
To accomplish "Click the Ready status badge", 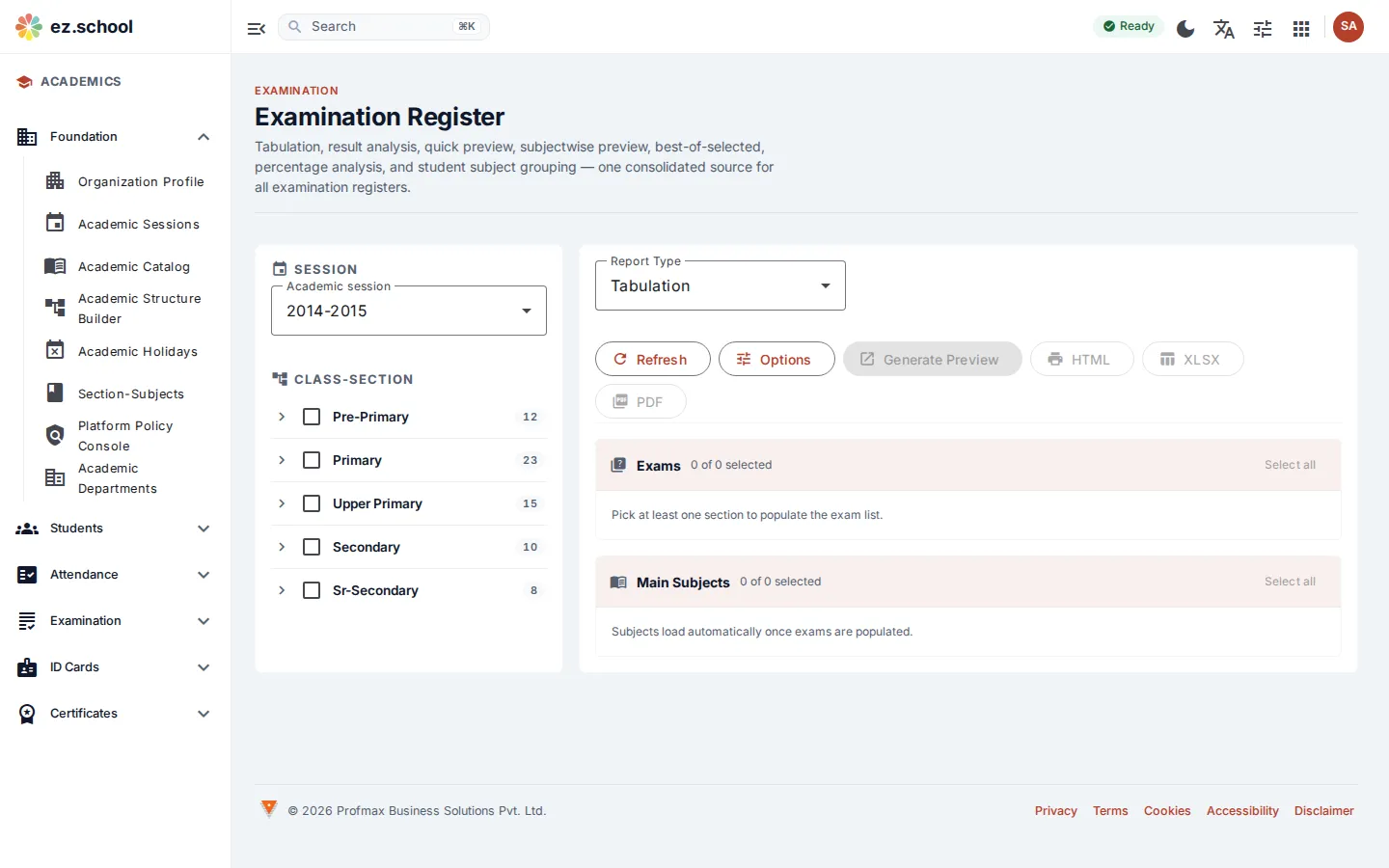I will point(1129,27).
